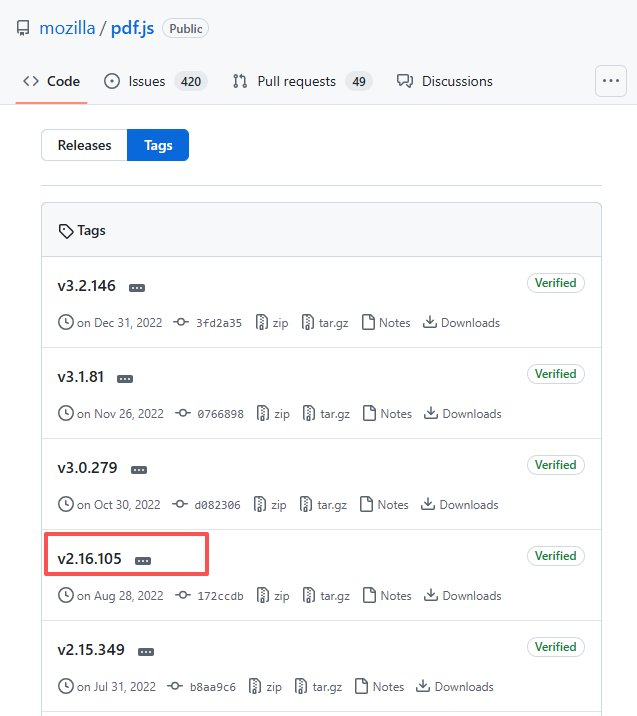Image resolution: width=637 pixels, height=716 pixels.
Task: Download tar.gz for v3.1.81
Action: [326, 414]
